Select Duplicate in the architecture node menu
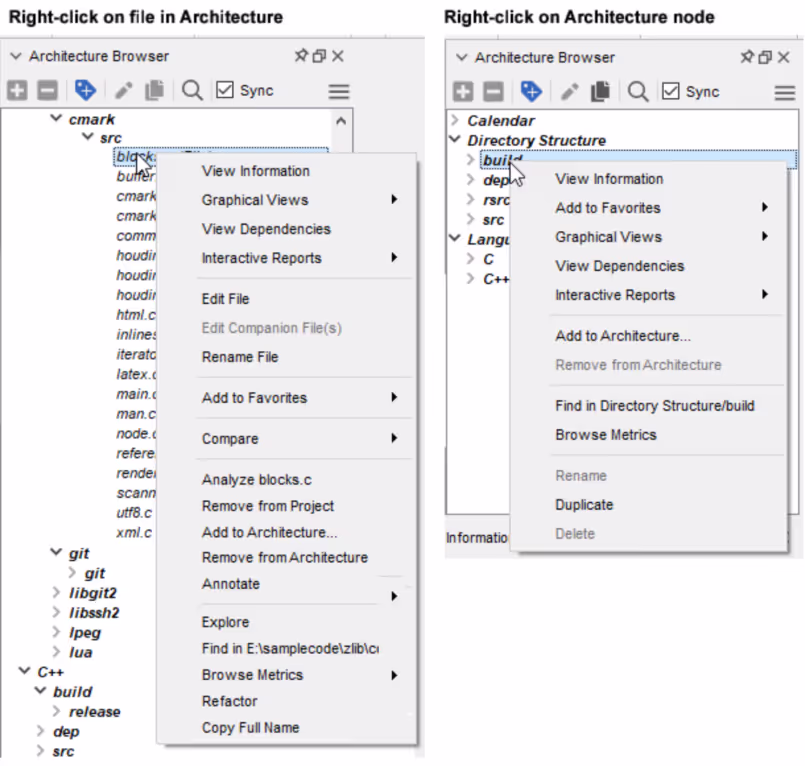 click(x=649, y=505)
